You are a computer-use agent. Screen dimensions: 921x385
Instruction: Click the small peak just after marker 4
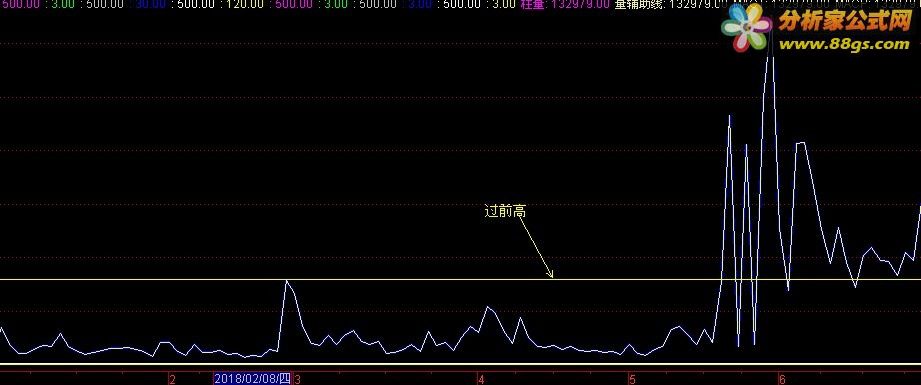(x=488, y=308)
